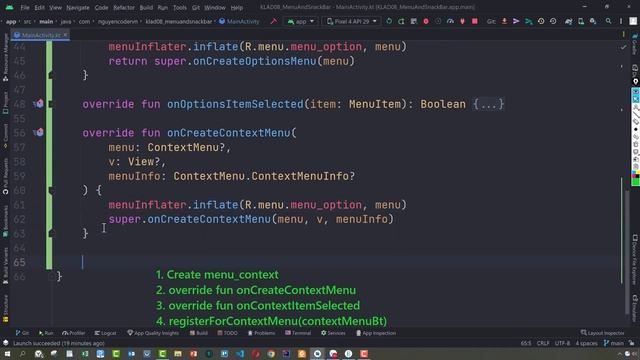Open the Terminal tool window

[298, 333]
